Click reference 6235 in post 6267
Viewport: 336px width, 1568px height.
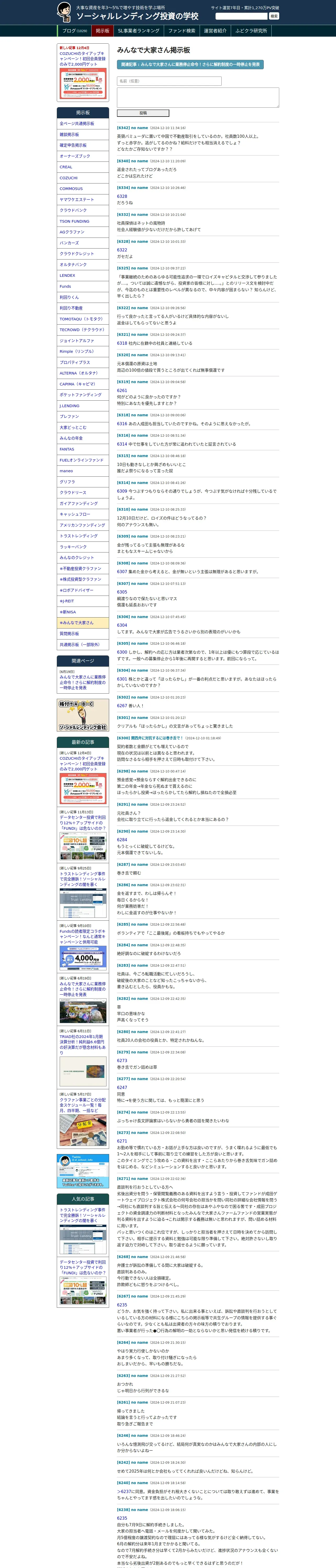coord(122,1305)
